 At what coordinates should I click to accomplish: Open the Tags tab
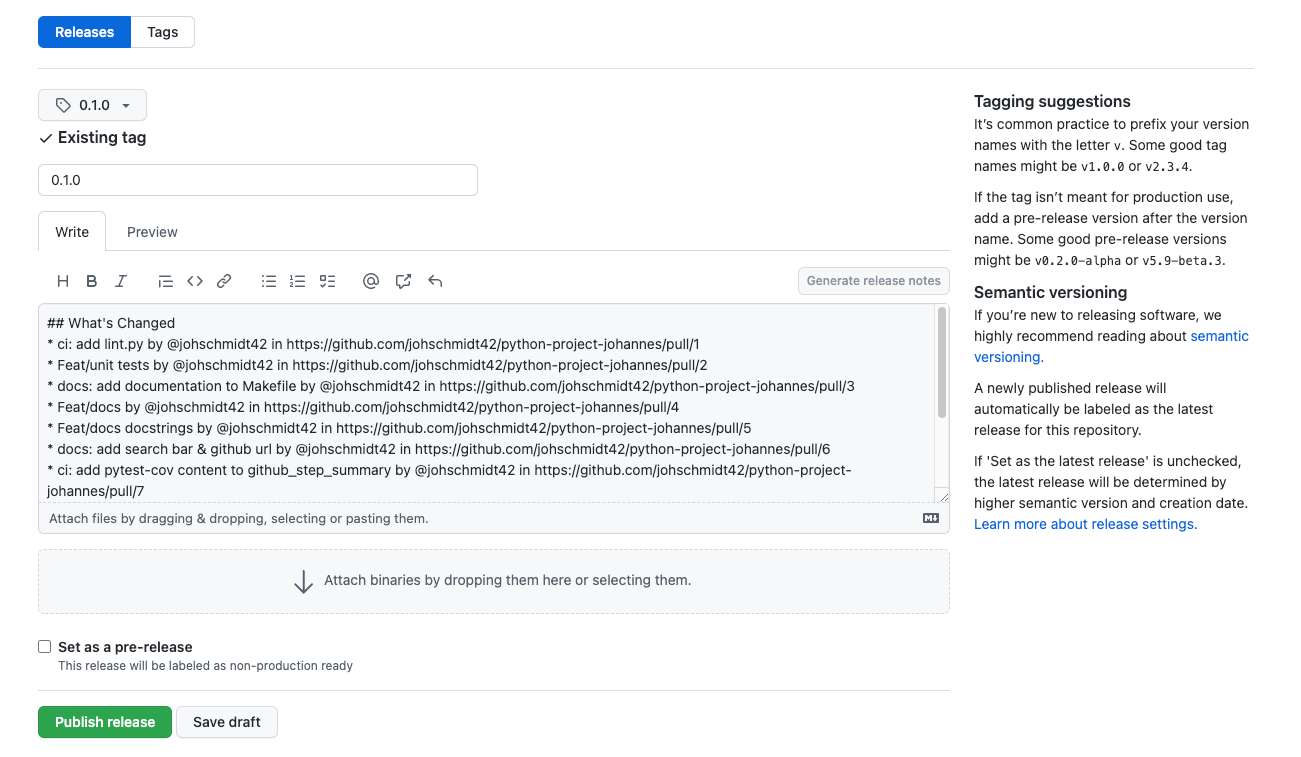[163, 32]
